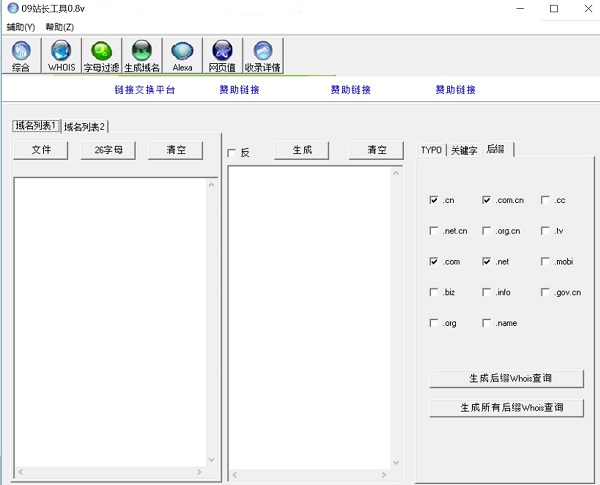Switch to the 关键字 tab
Image resolution: width=600 pixels, height=485 pixels.
point(464,150)
